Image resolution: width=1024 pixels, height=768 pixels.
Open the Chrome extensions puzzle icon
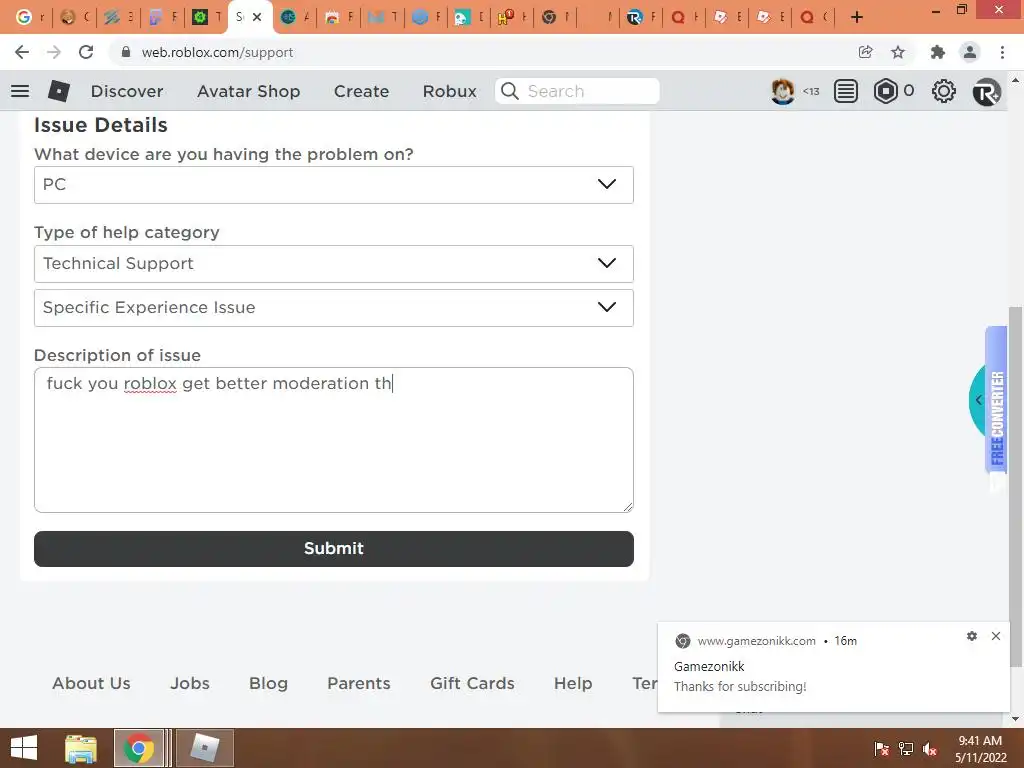937,52
